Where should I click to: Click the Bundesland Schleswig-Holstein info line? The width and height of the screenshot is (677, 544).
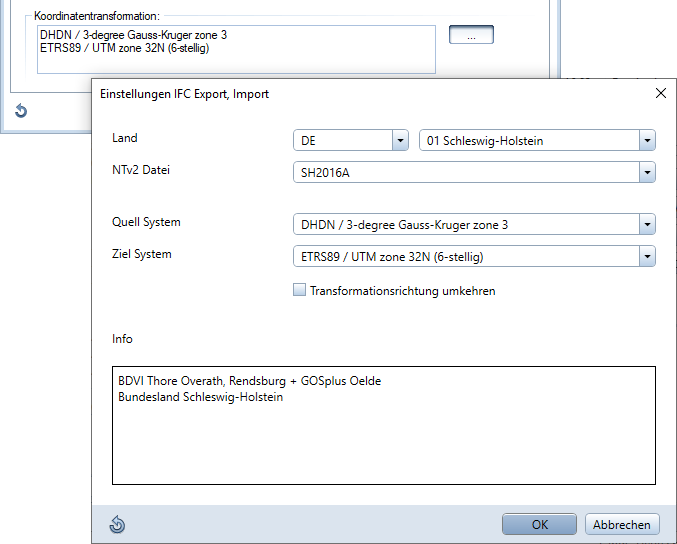200,397
